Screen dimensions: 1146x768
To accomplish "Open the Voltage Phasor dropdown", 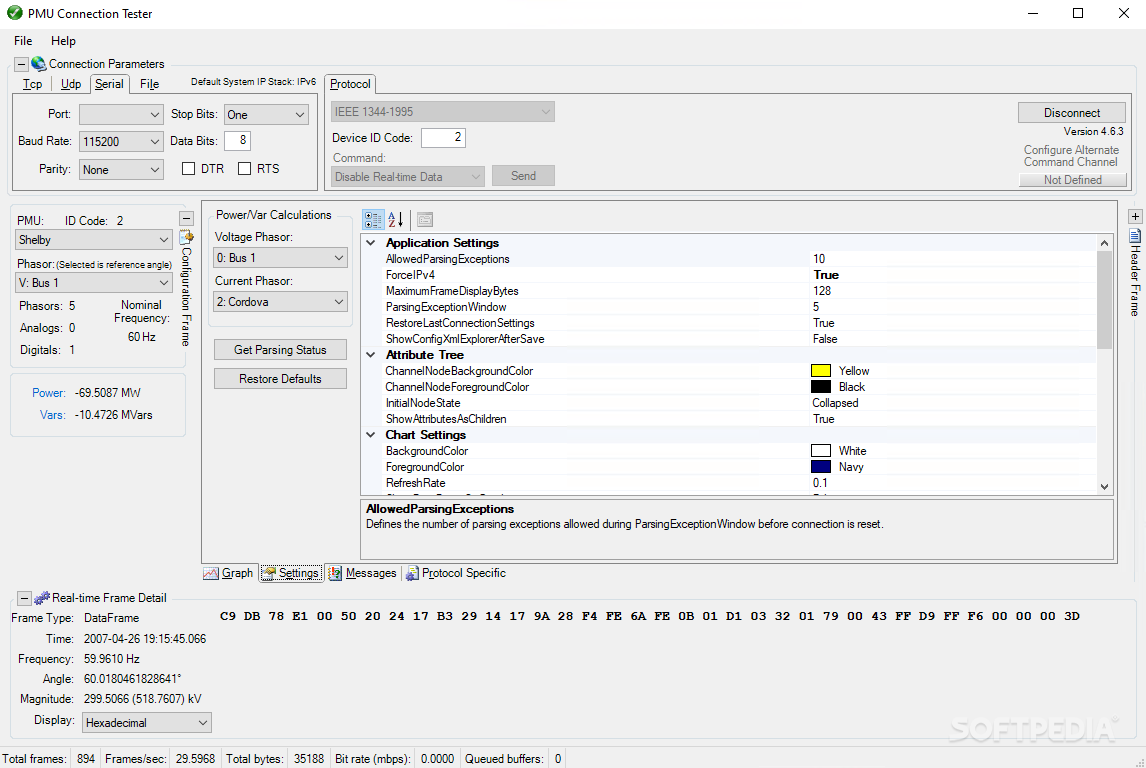I will [x=281, y=258].
